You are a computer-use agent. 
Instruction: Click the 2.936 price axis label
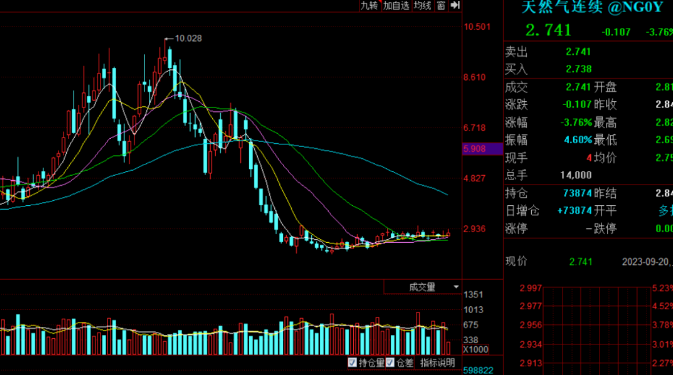(x=474, y=229)
